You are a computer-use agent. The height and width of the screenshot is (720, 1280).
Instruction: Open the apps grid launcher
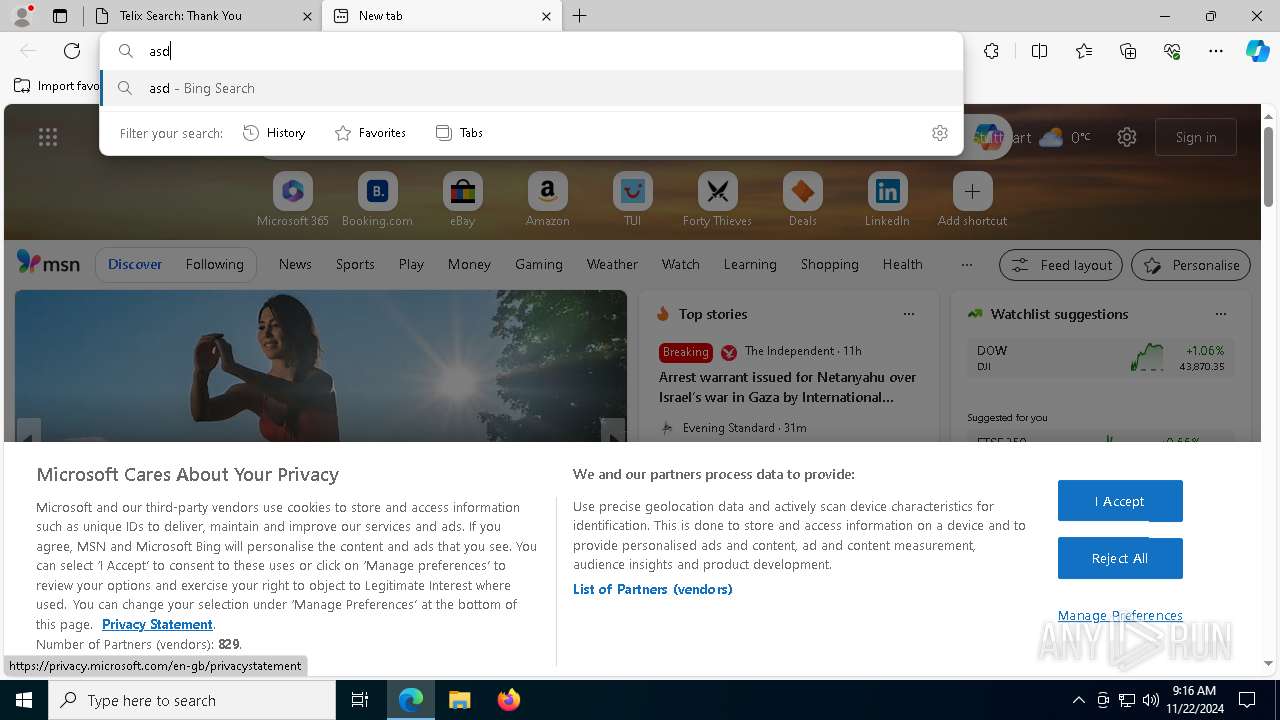pyautogui.click(x=48, y=137)
